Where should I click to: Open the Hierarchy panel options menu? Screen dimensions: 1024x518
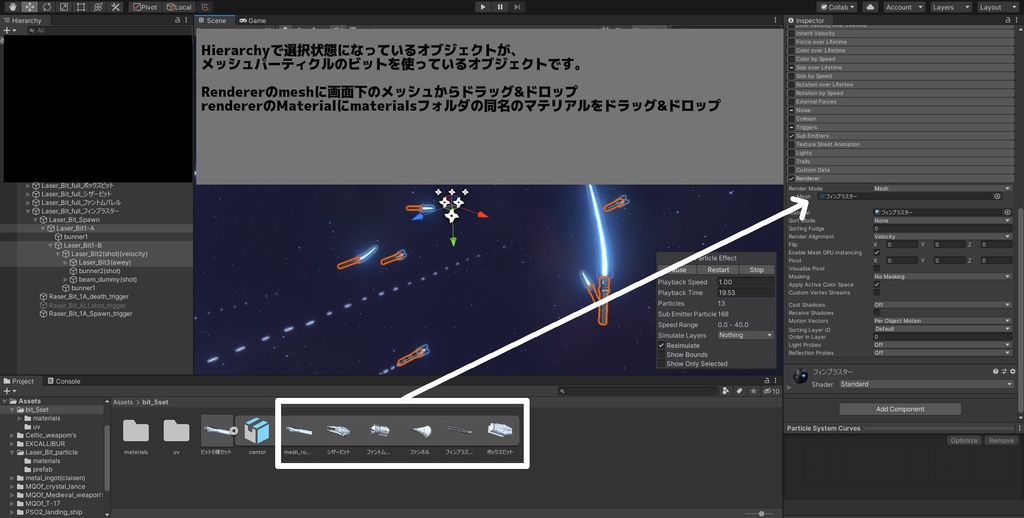tap(187, 21)
